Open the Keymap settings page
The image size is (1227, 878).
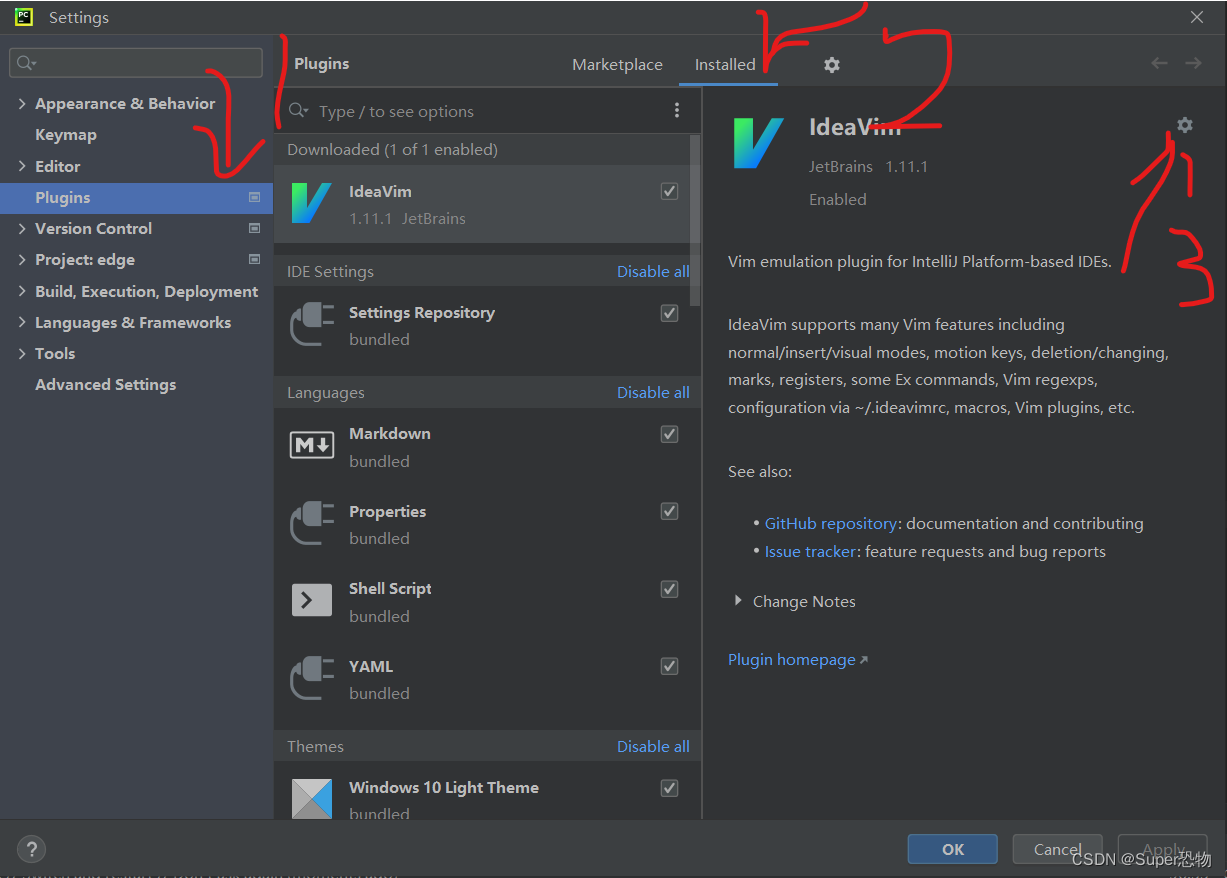click(66, 135)
